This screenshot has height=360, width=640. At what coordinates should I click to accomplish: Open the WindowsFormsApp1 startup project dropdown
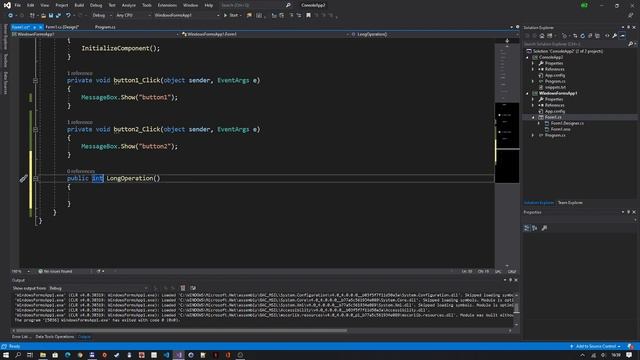pyautogui.click(x=187, y=16)
